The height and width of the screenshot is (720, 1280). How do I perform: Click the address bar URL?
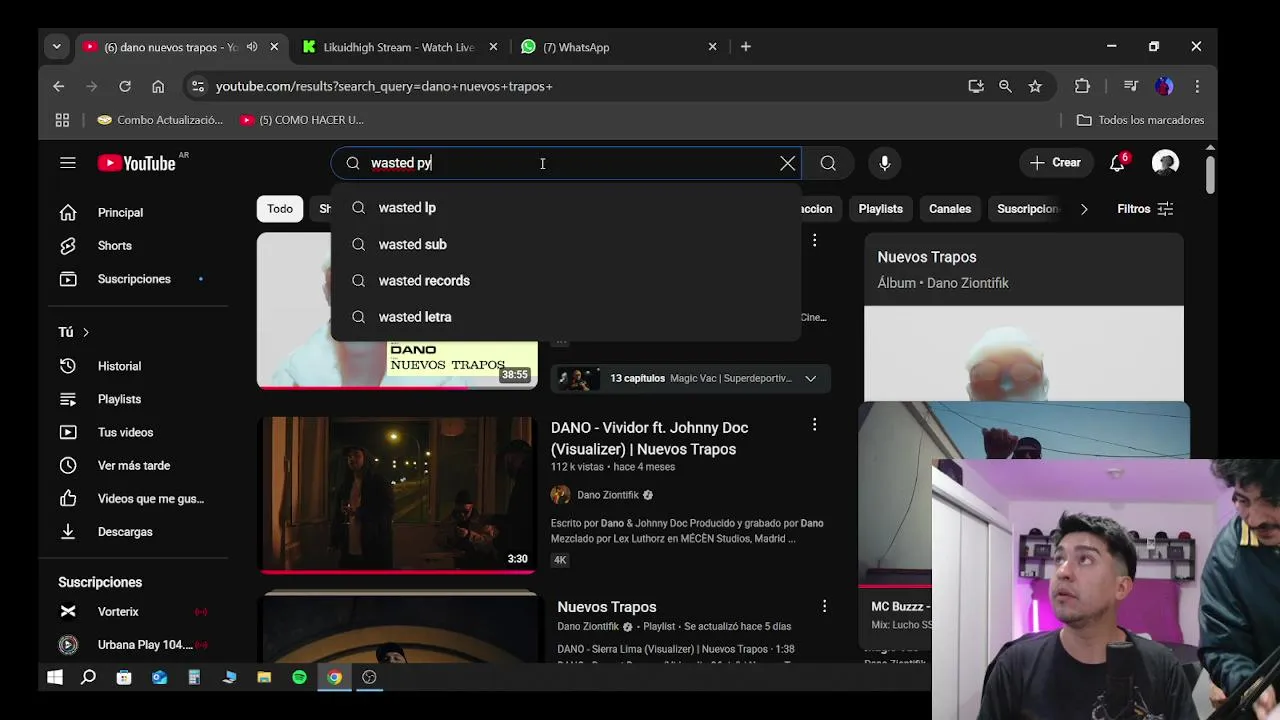coord(384,86)
